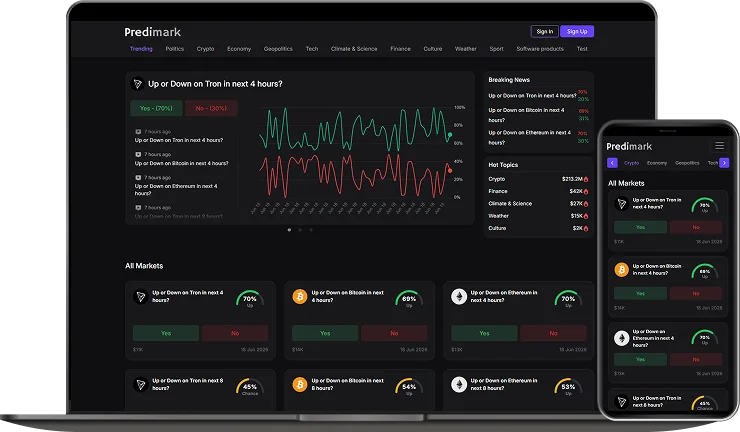
Task: Click the Bitcoin icon on Bitcoin 4 hours card
Action: pos(300,296)
